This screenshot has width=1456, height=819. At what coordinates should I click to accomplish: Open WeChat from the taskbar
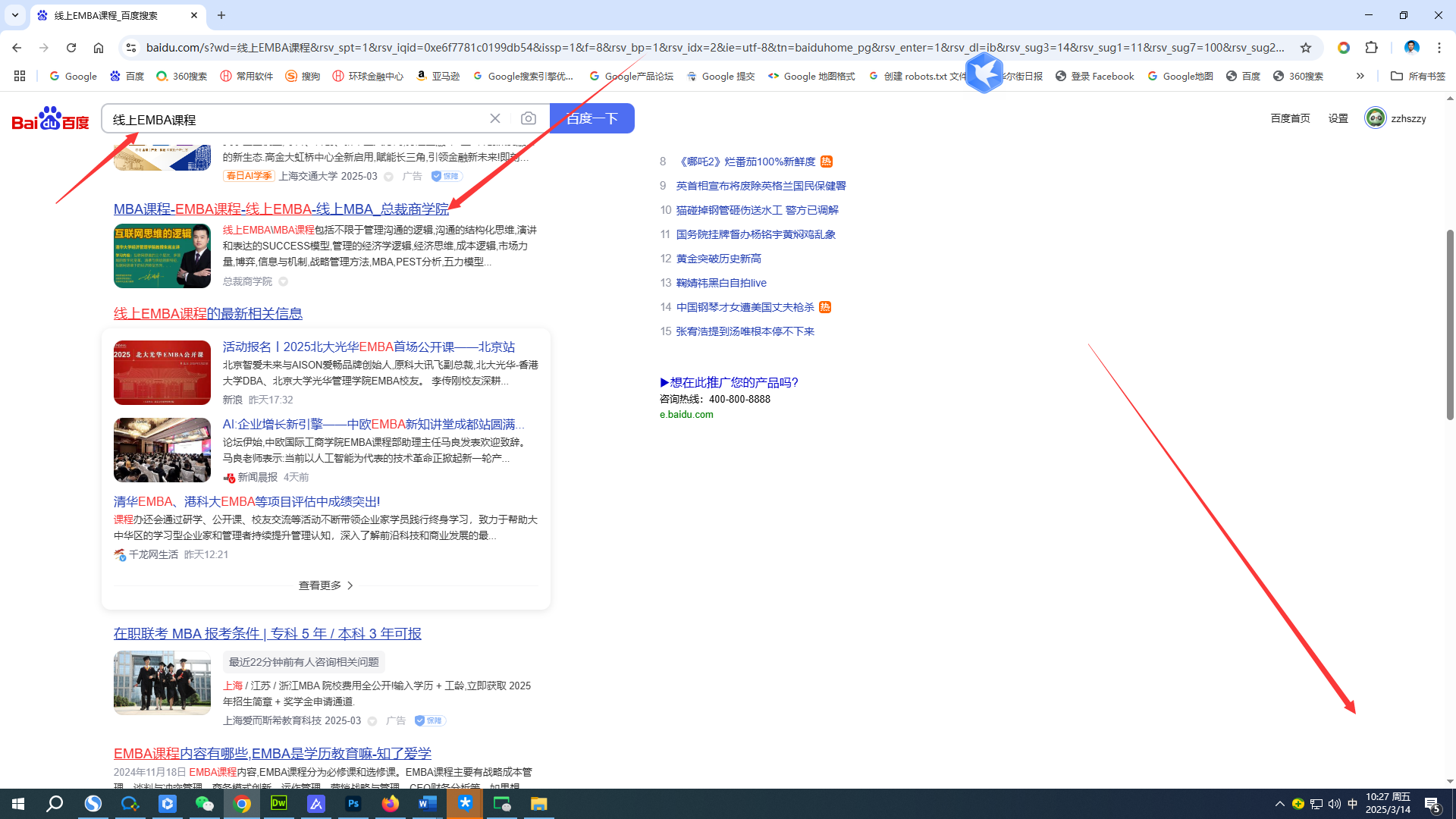[205, 803]
